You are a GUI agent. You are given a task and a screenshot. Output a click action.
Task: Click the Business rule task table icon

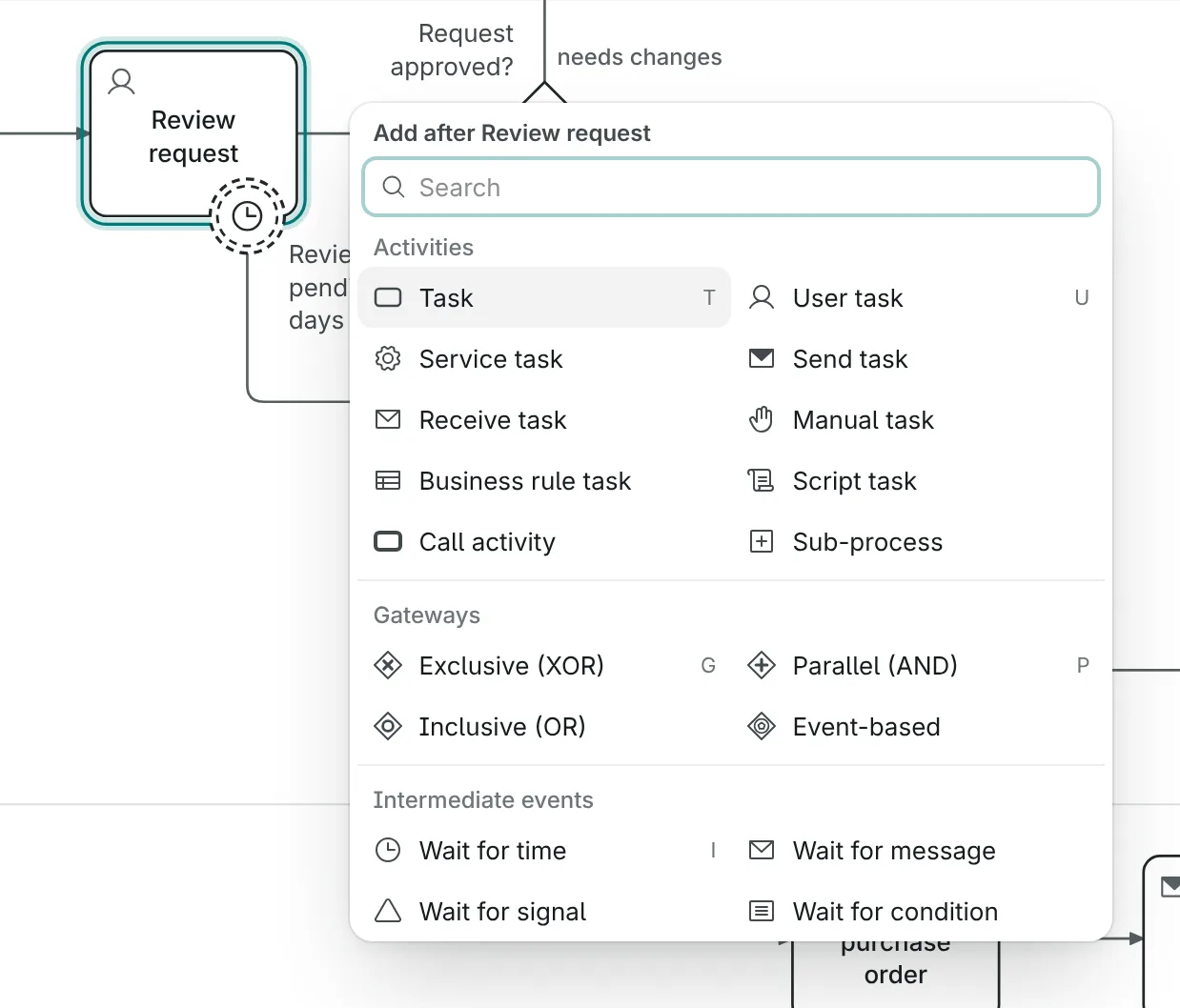point(388,480)
